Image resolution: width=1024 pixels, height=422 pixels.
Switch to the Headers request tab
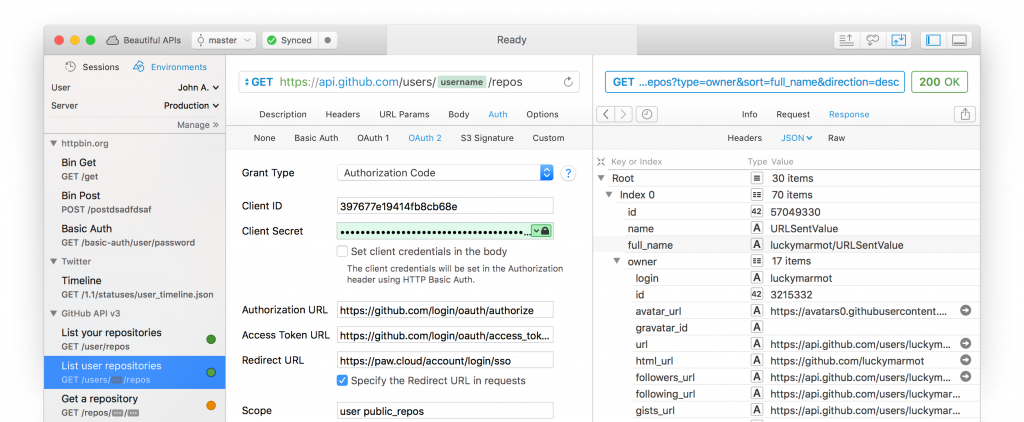[x=343, y=115]
